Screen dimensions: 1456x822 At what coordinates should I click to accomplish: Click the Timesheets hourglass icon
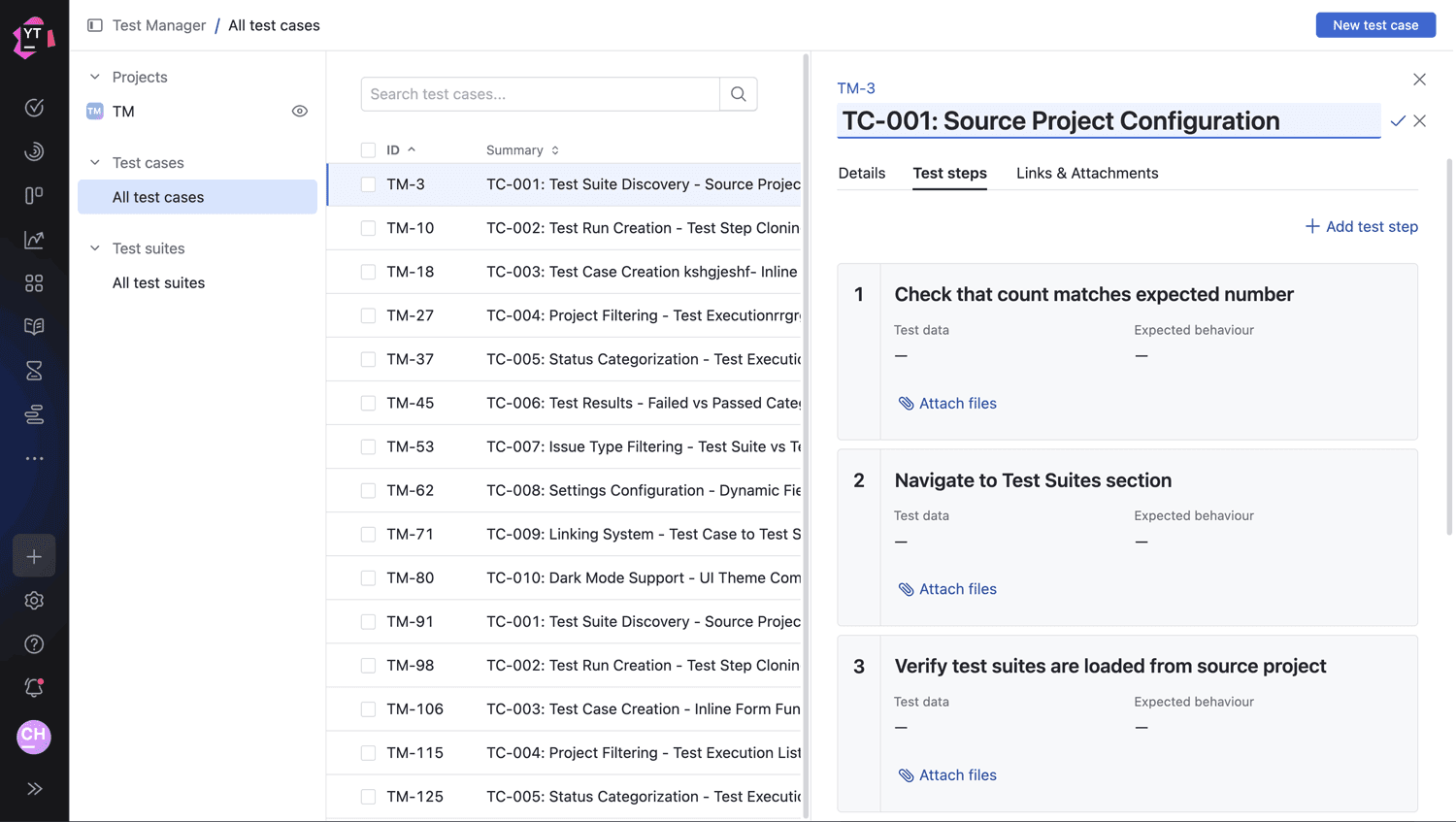[x=34, y=370]
